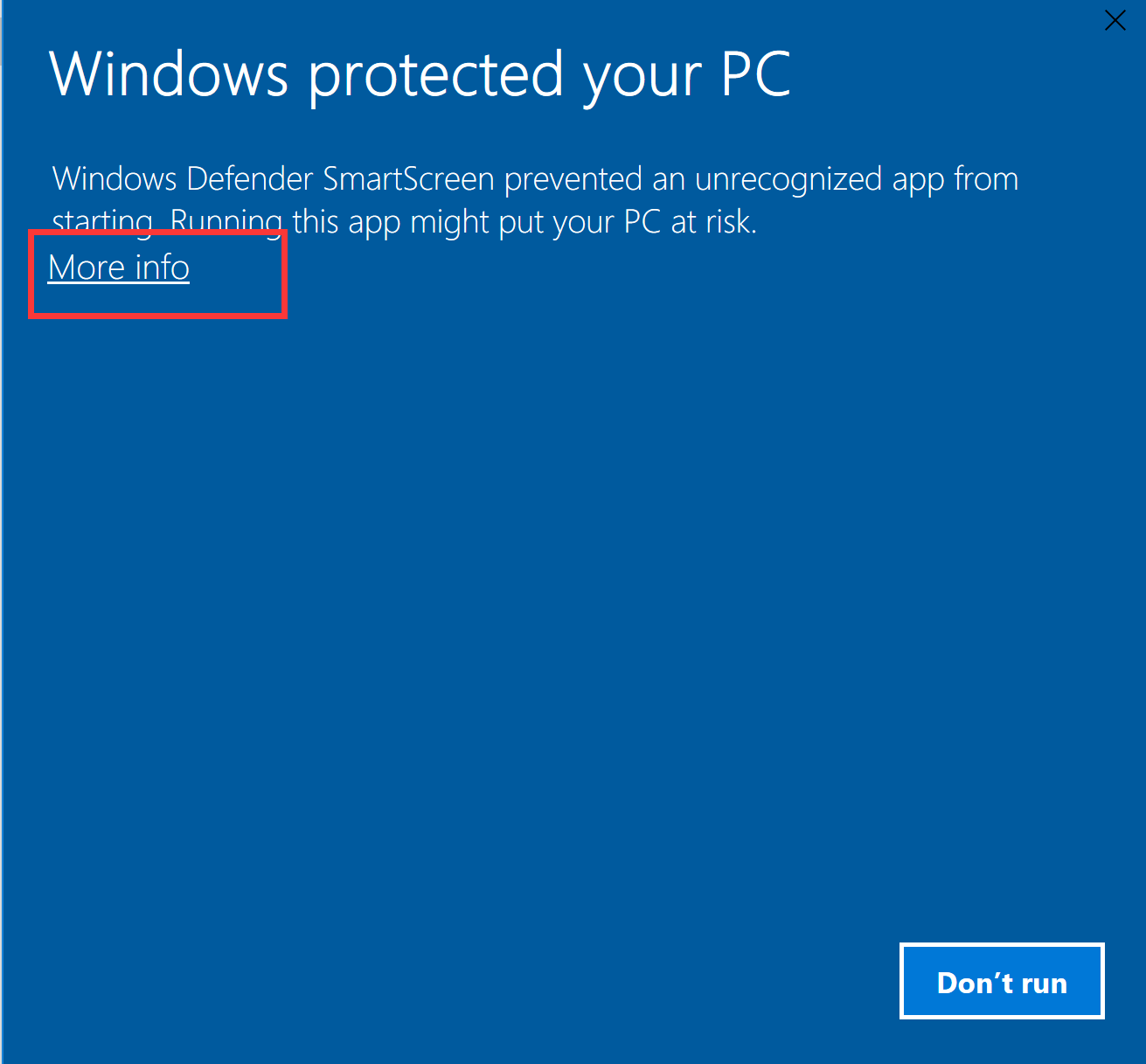Close the SmartScreen dialog with X
This screenshot has height=1064, width=1146.
coord(1115,20)
